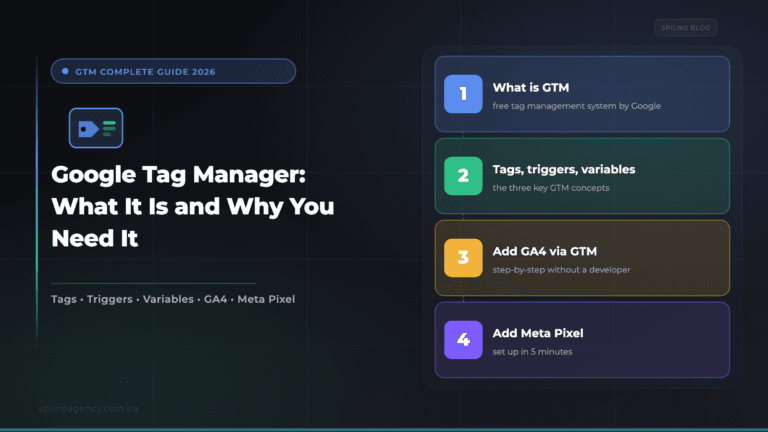The height and width of the screenshot is (432, 768).
Task: Open the What is GTM card
Action: [x=582, y=94]
